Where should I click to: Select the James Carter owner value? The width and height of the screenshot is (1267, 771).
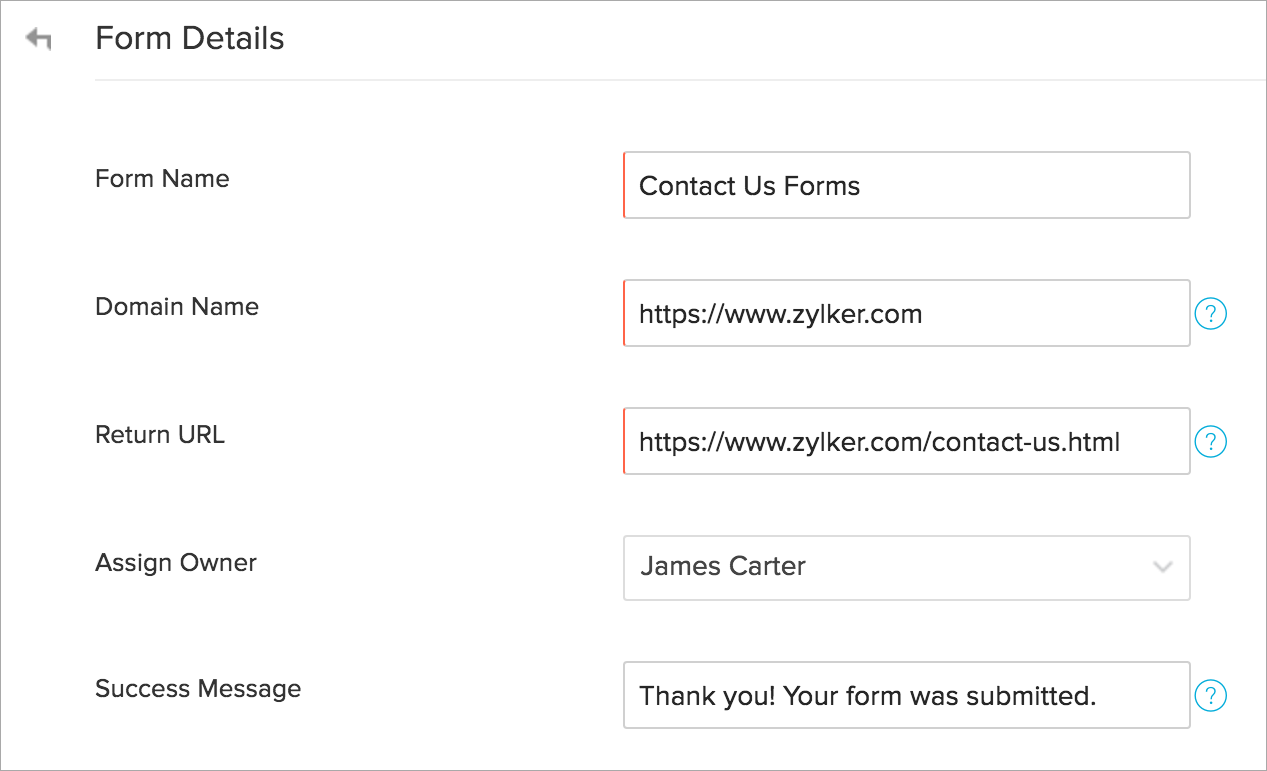[x=723, y=567]
